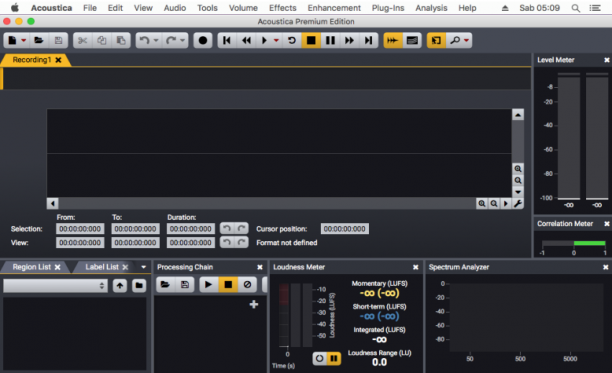The width and height of the screenshot is (612, 373).
Task: Click the Cursor position time field
Action: click(344, 229)
